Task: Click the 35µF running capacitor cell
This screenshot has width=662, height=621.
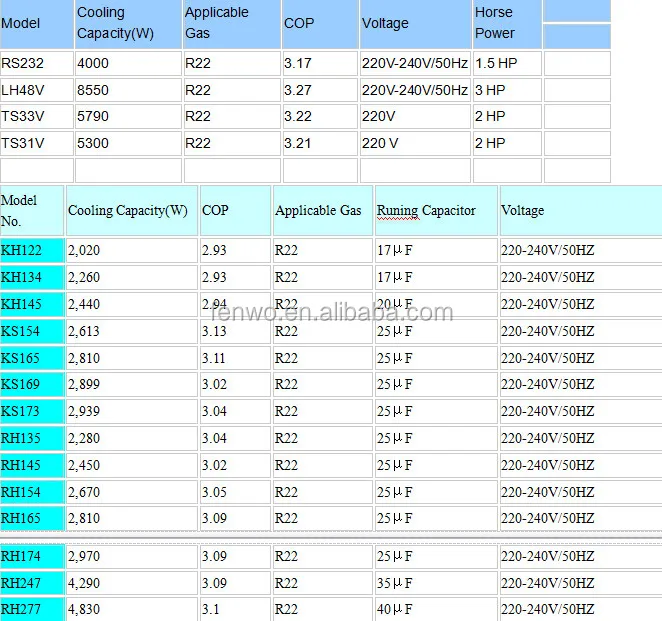Action: [x=394, y=583]
